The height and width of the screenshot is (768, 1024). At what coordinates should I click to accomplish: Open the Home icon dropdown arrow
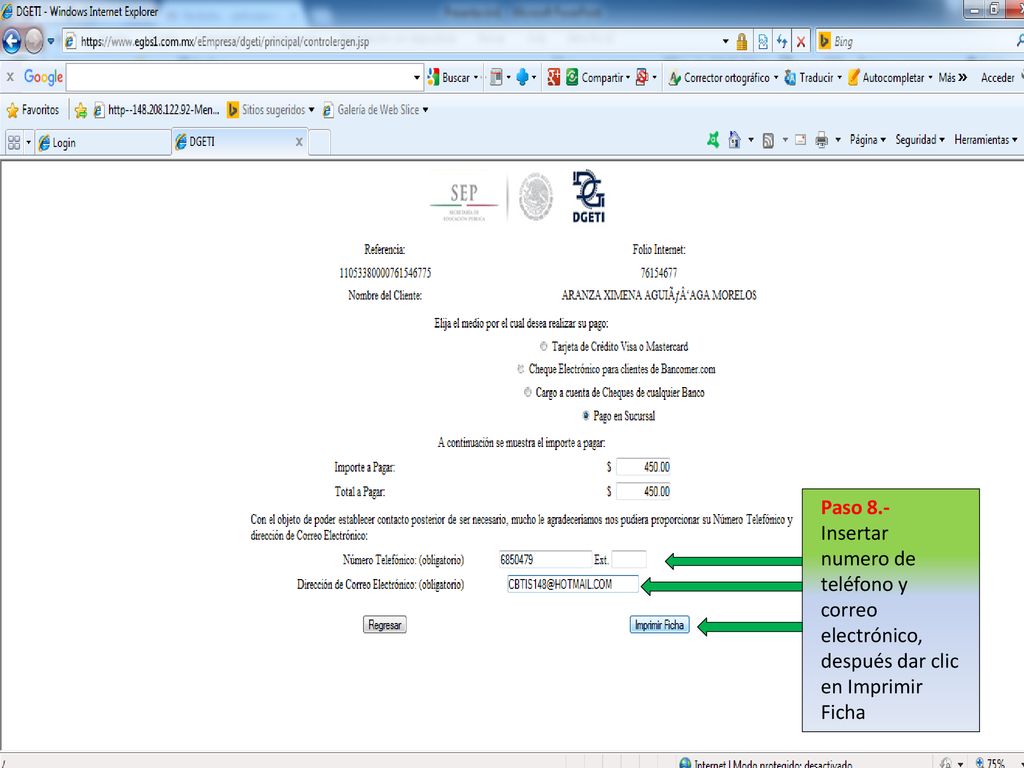(x=750, y=140)
